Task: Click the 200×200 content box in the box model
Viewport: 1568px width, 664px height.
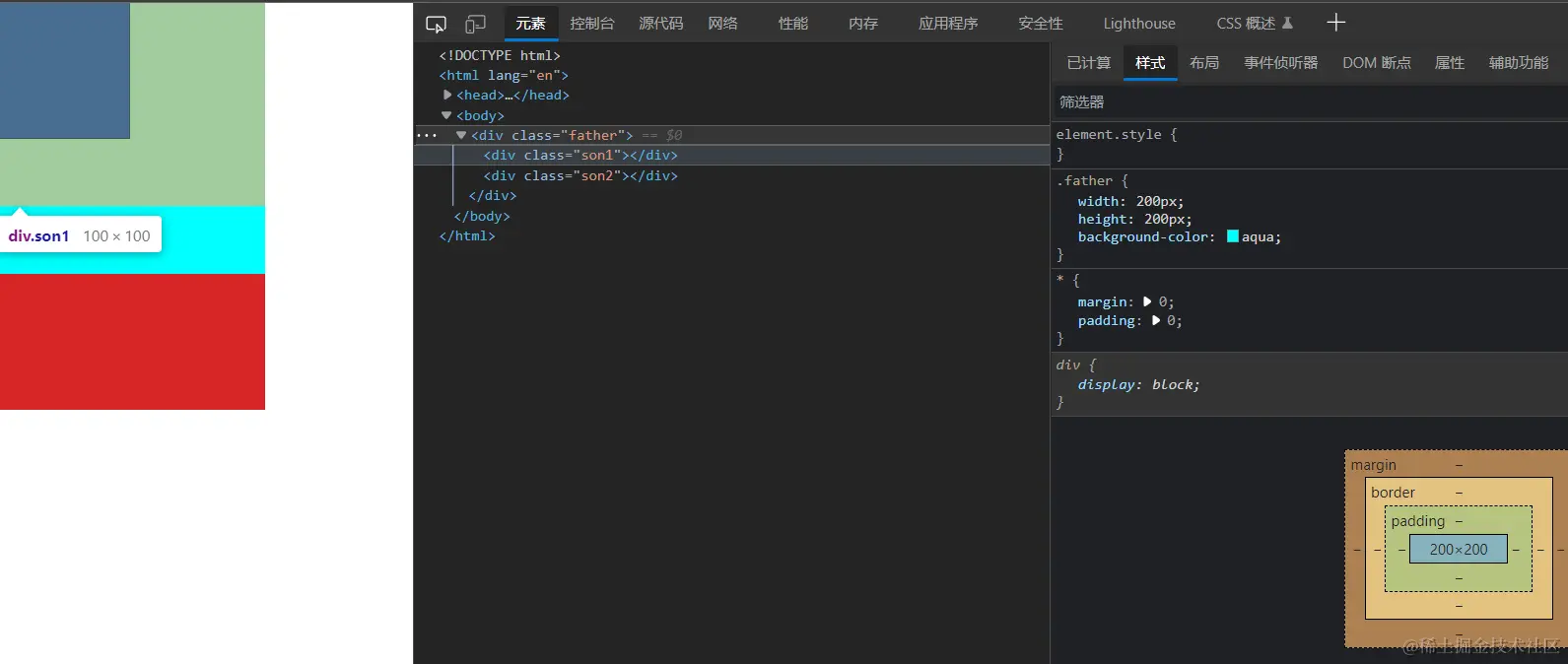Action: 1458,550
